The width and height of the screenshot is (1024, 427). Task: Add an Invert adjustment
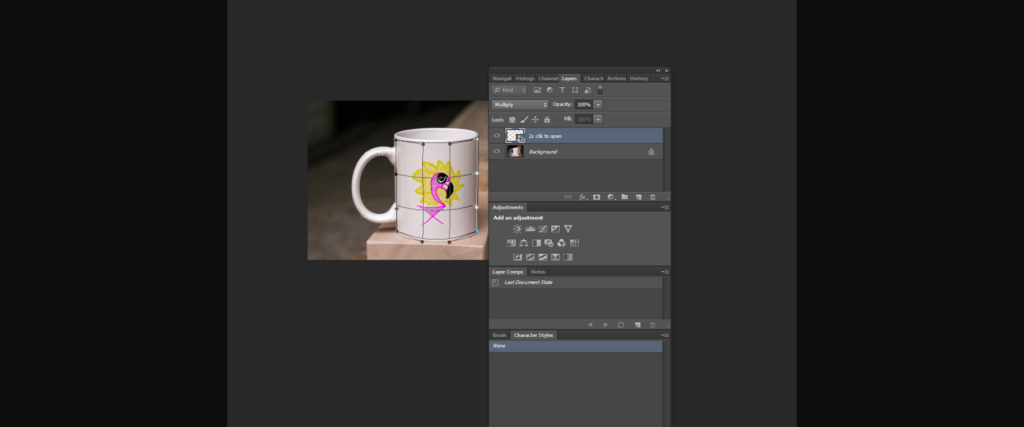(x=517, y=257)
